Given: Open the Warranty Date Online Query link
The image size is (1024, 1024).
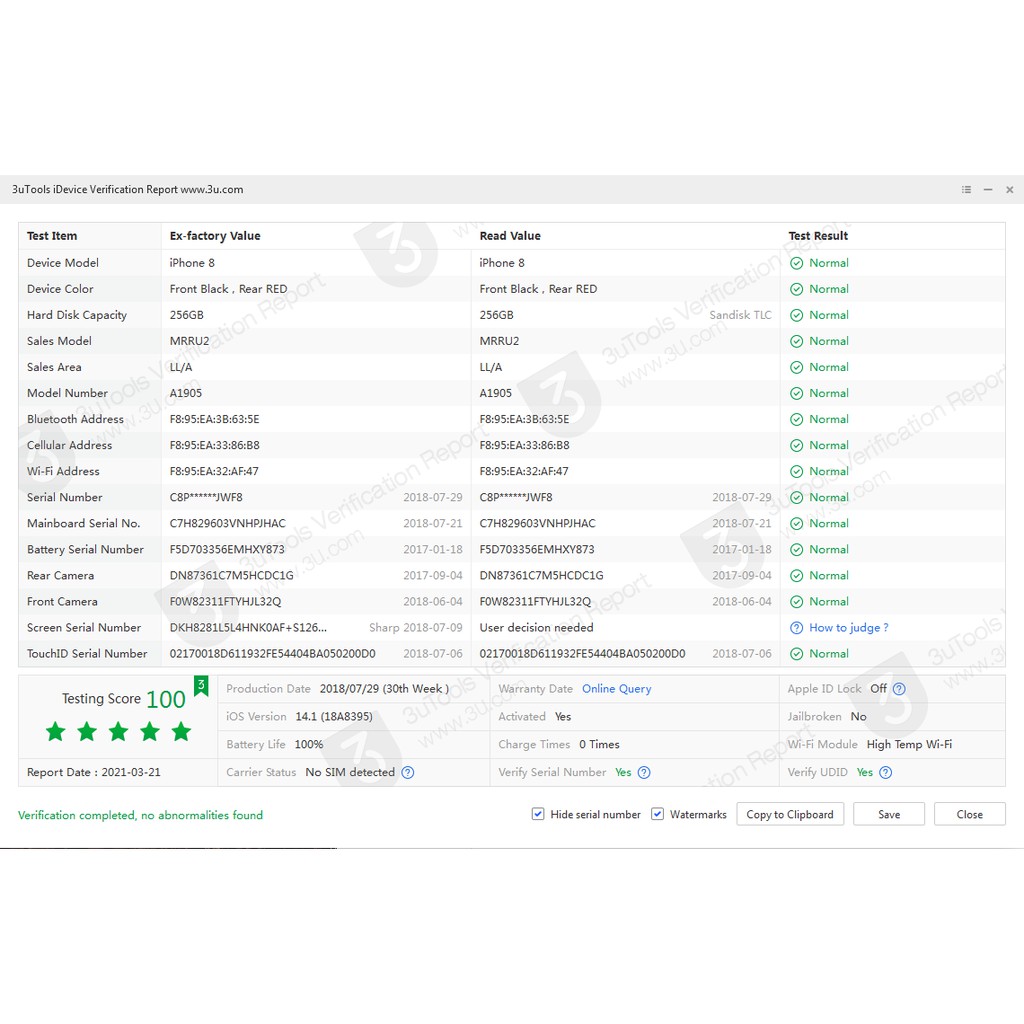Looking at the screenshot, I should [x=616, y=689].
